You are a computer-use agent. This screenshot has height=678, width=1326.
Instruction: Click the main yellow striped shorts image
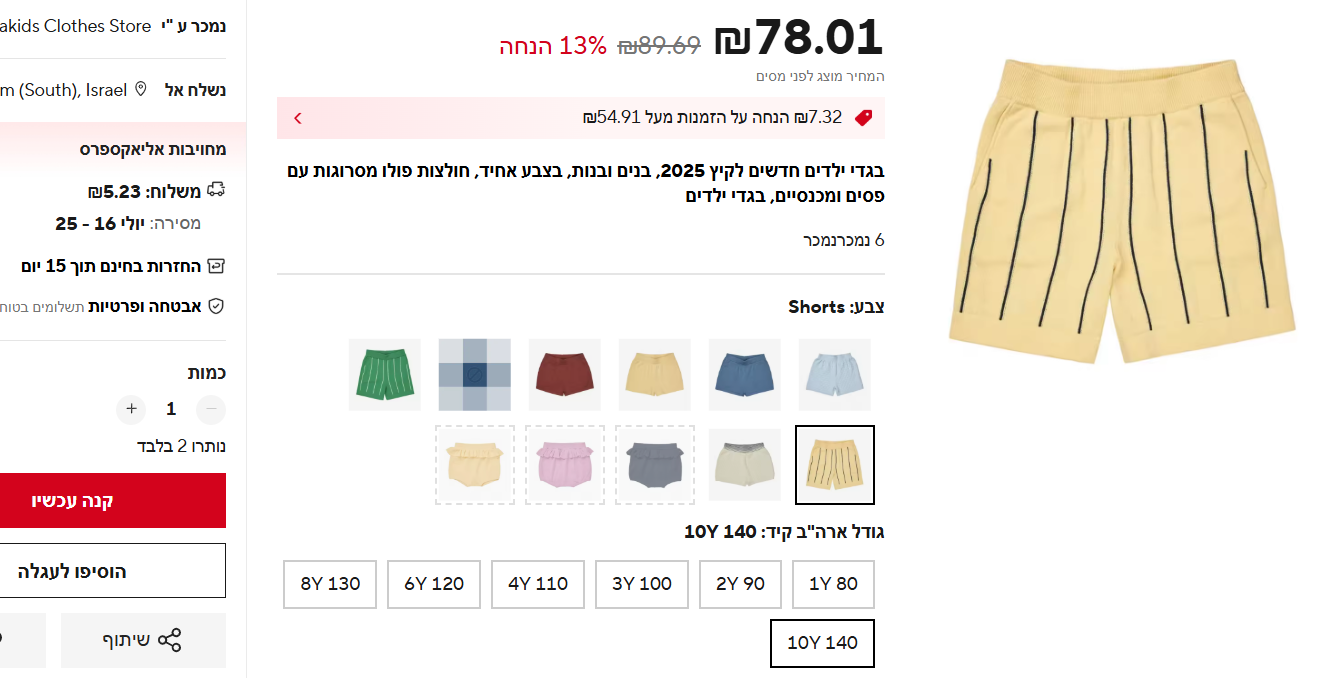(x=1121, y=210)
